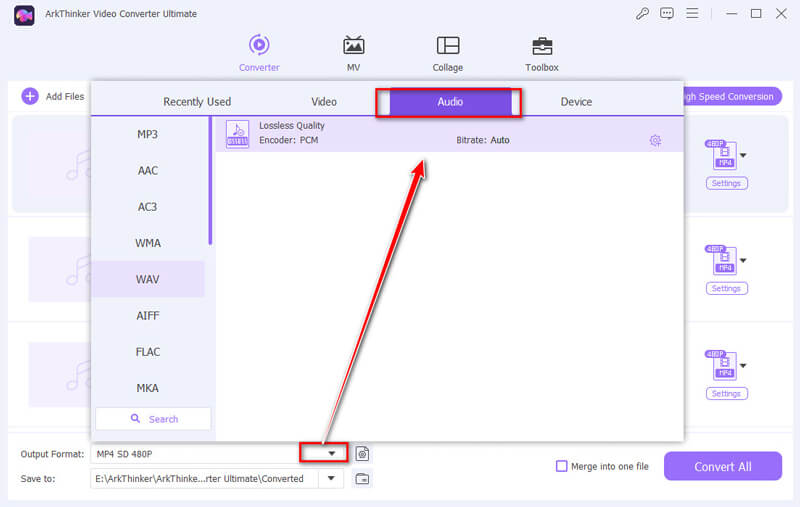Screen dimensions: 800x507
Task: Expand third file's format dropdown arrow
Action: (x=743, y=365)
